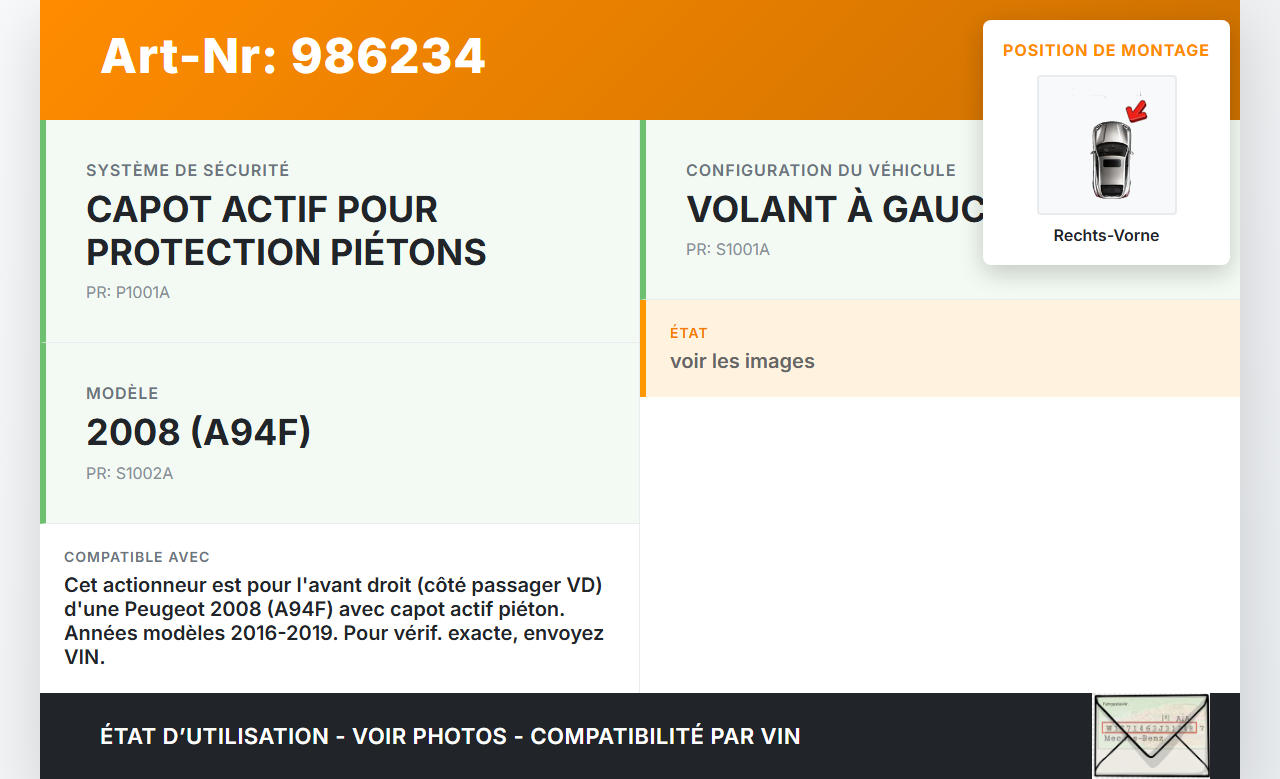The height and width of the screenshot is (779, 1280).
Task: Click the "MODÈLE" label
Action: [x=122, y=394]
